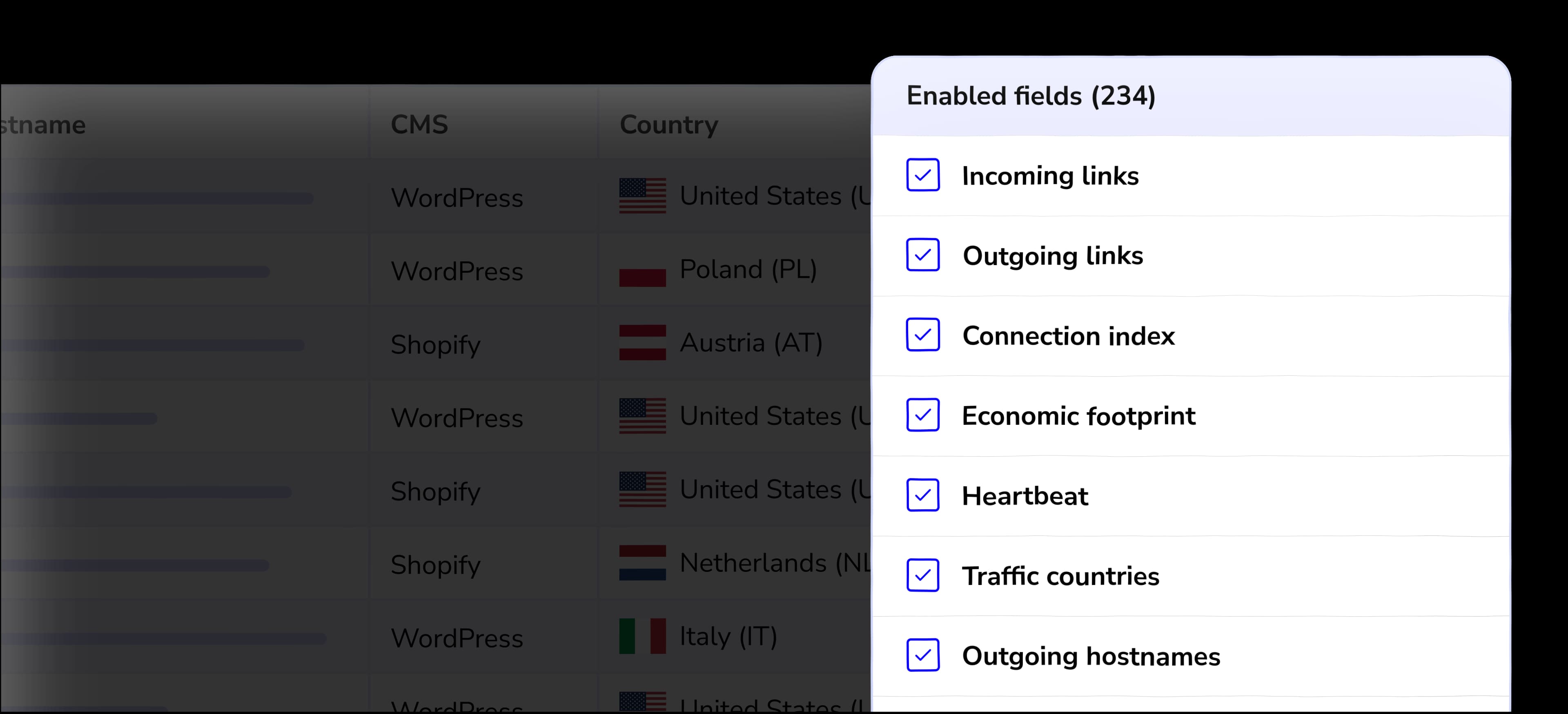
Task: Click the Poland flag icon
Action: (x=643, y=270)
